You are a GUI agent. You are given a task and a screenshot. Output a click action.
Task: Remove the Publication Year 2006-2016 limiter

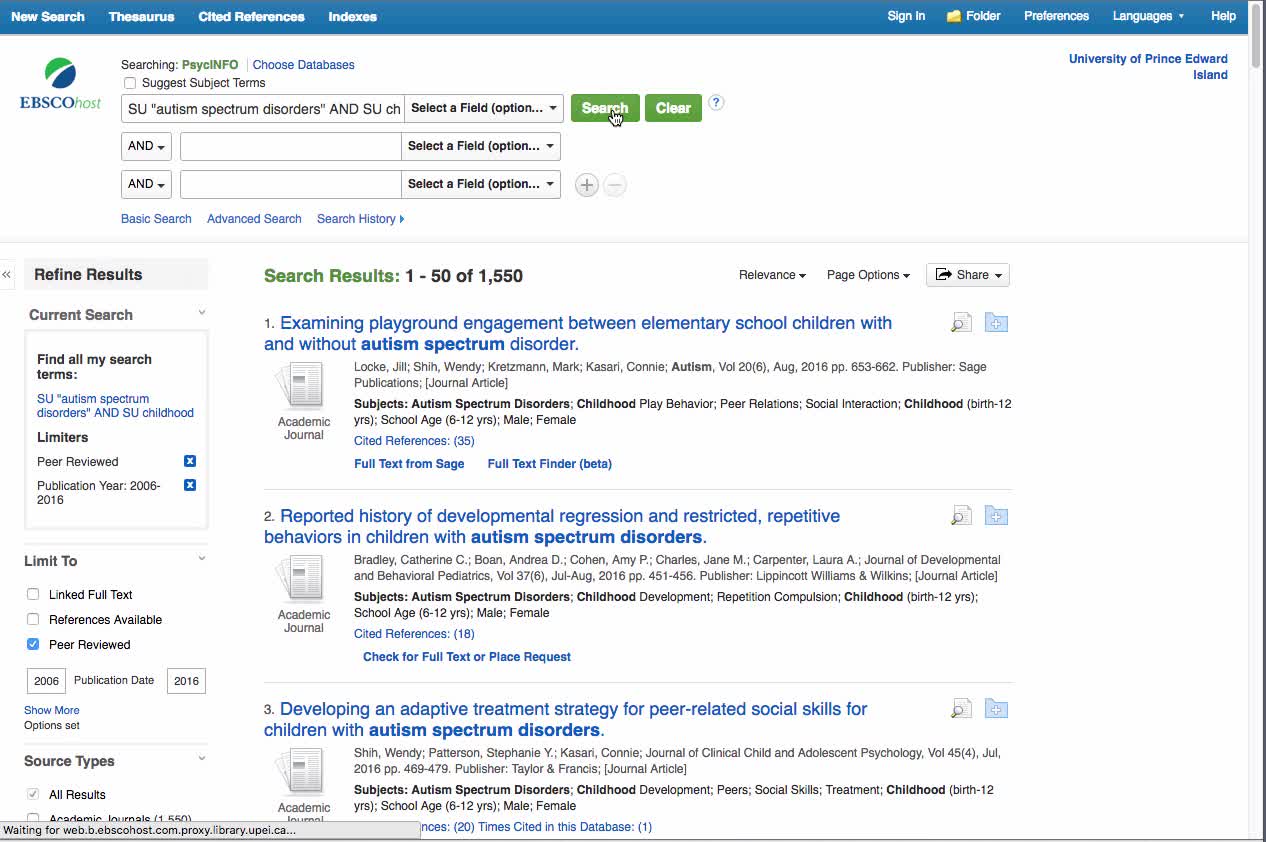pos(189,485)
